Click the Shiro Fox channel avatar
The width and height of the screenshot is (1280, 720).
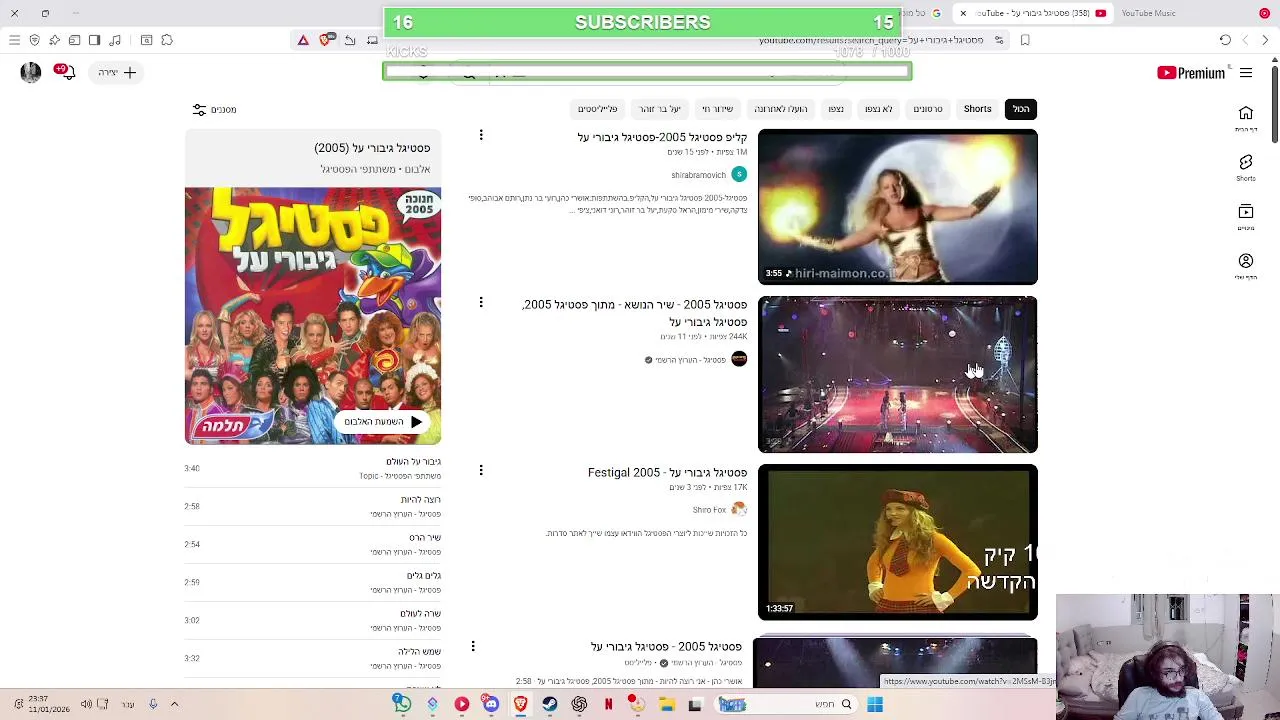click(x=739, y=509)
